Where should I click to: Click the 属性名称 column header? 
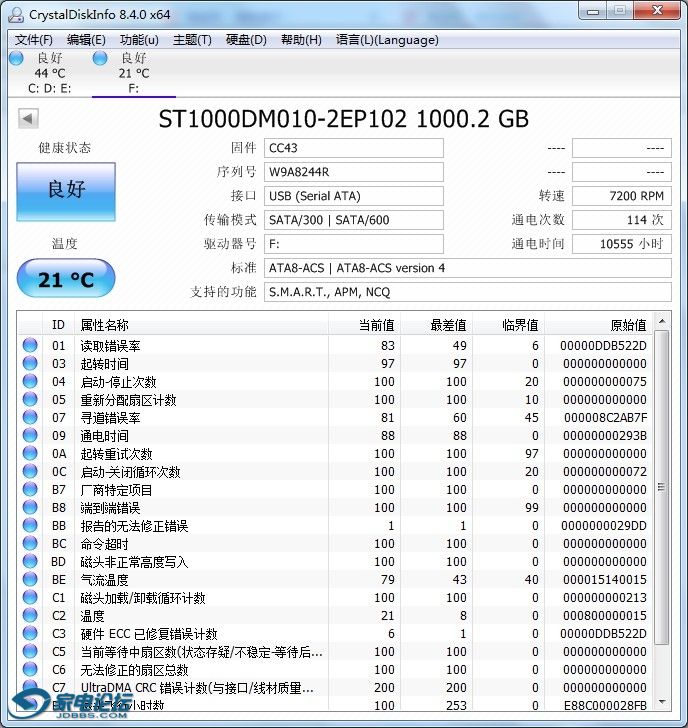point(201,325)
